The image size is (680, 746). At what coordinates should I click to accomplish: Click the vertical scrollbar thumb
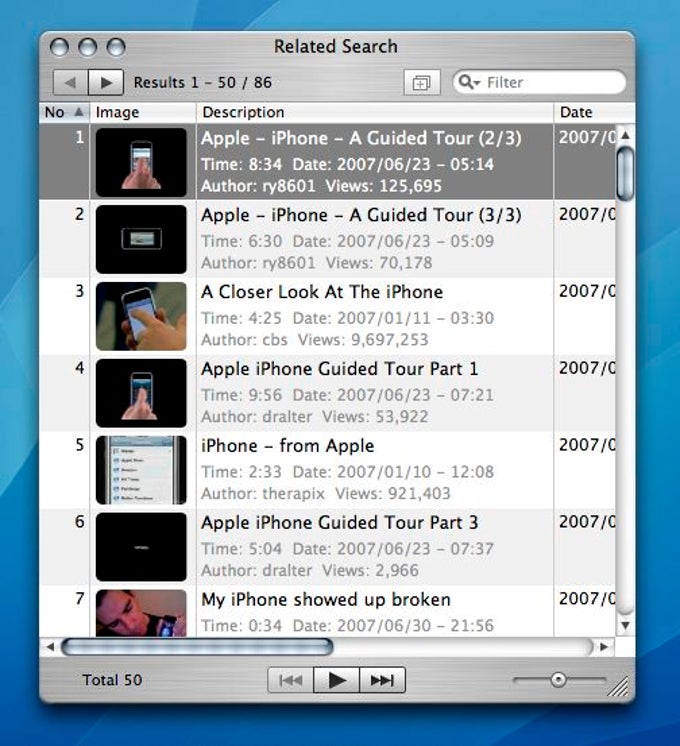click(x=625, y=173)
